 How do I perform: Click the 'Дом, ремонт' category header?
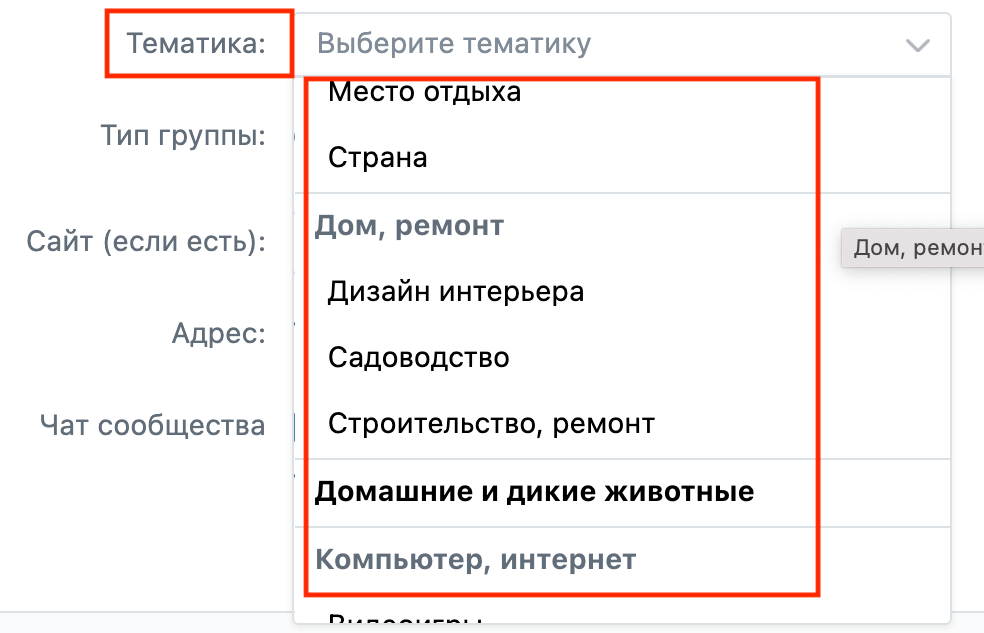410,226
